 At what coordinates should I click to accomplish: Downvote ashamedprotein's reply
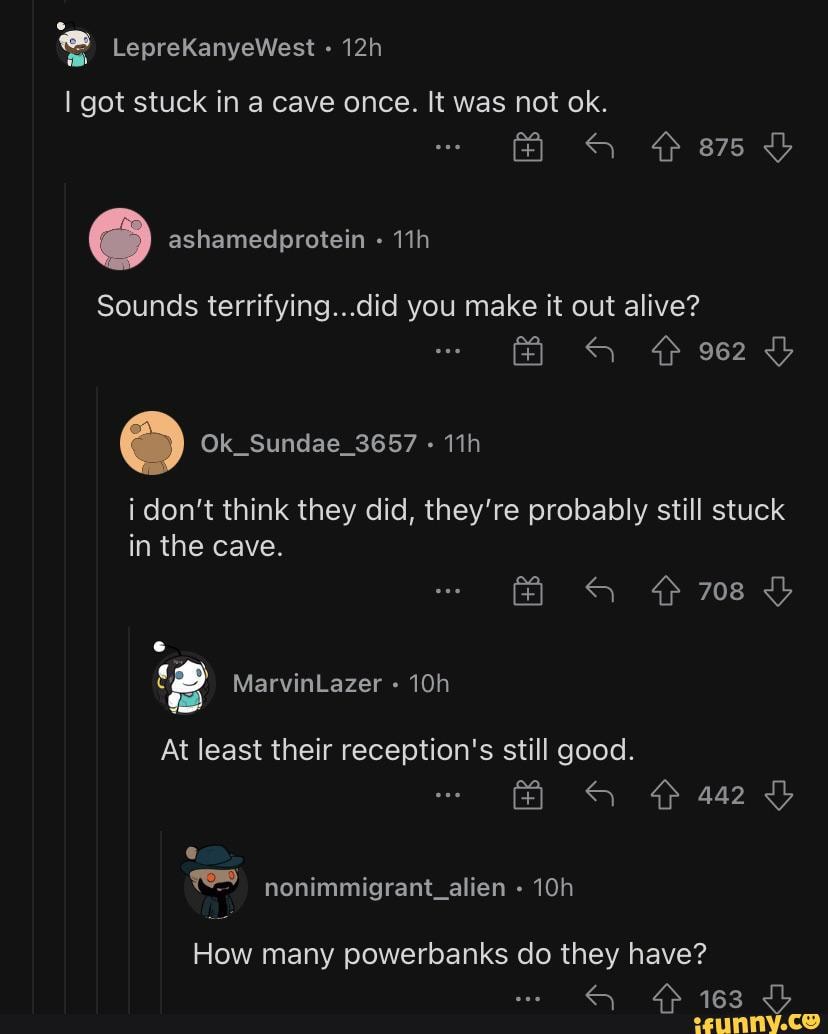click(778, 351)
